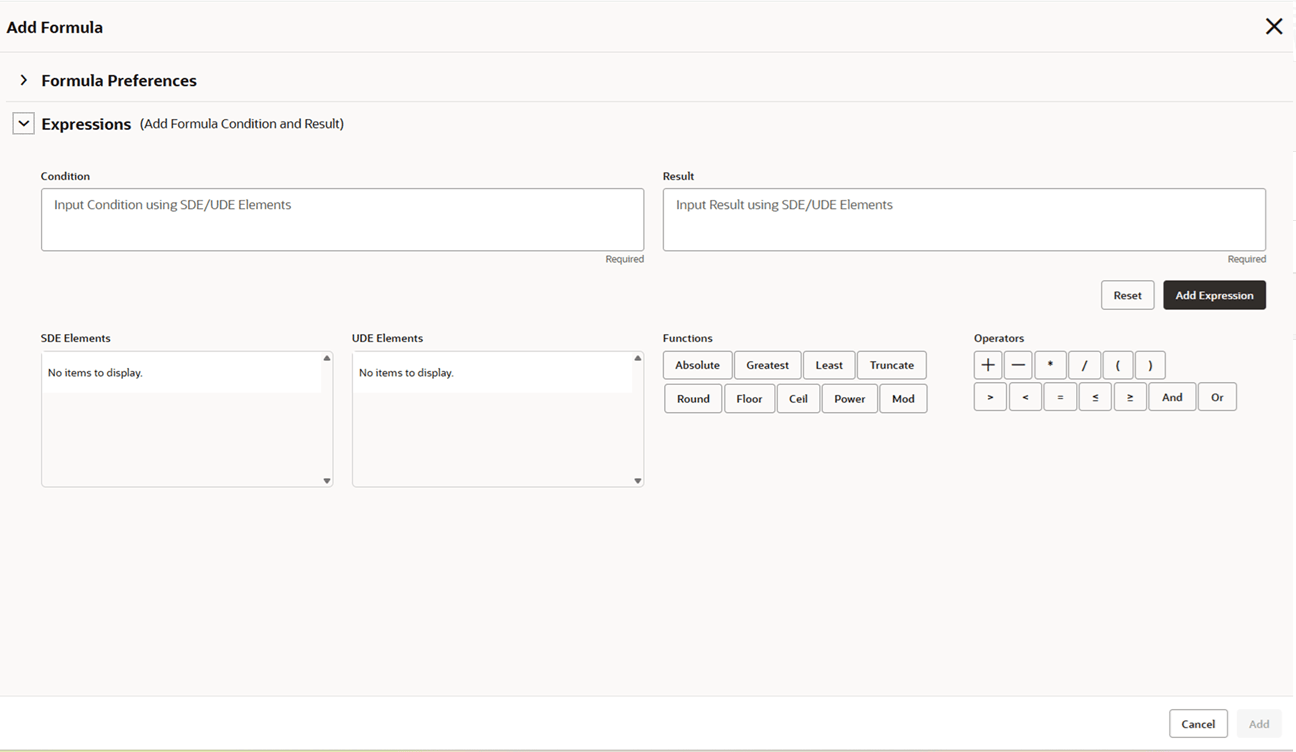Click the plus operator button

(x=988, y=365)
